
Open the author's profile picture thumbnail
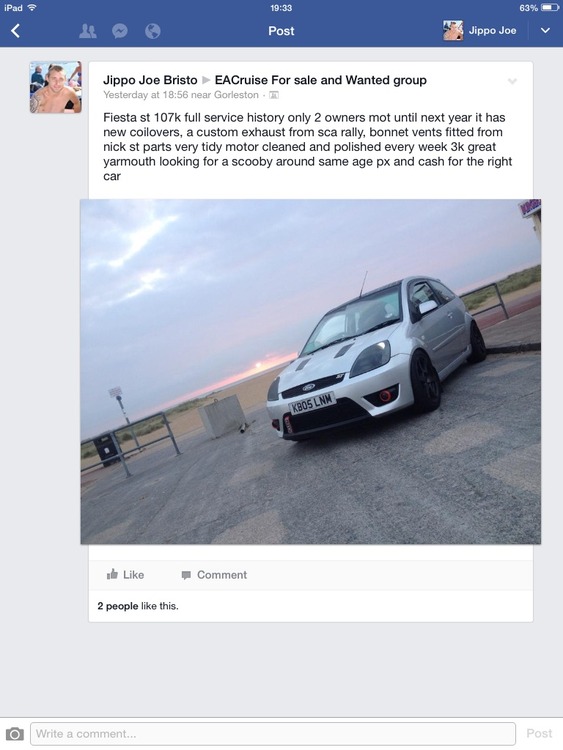click(55, 87)
